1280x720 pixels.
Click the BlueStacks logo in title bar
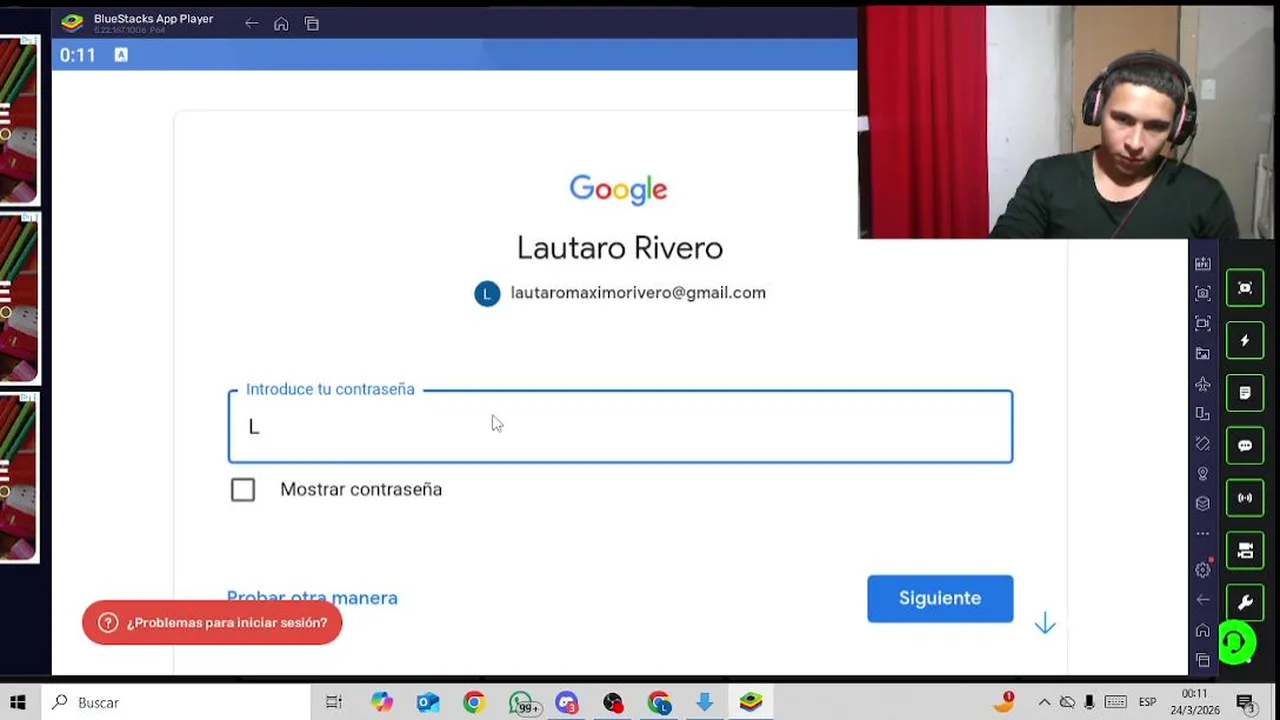[x=72, y=23]
